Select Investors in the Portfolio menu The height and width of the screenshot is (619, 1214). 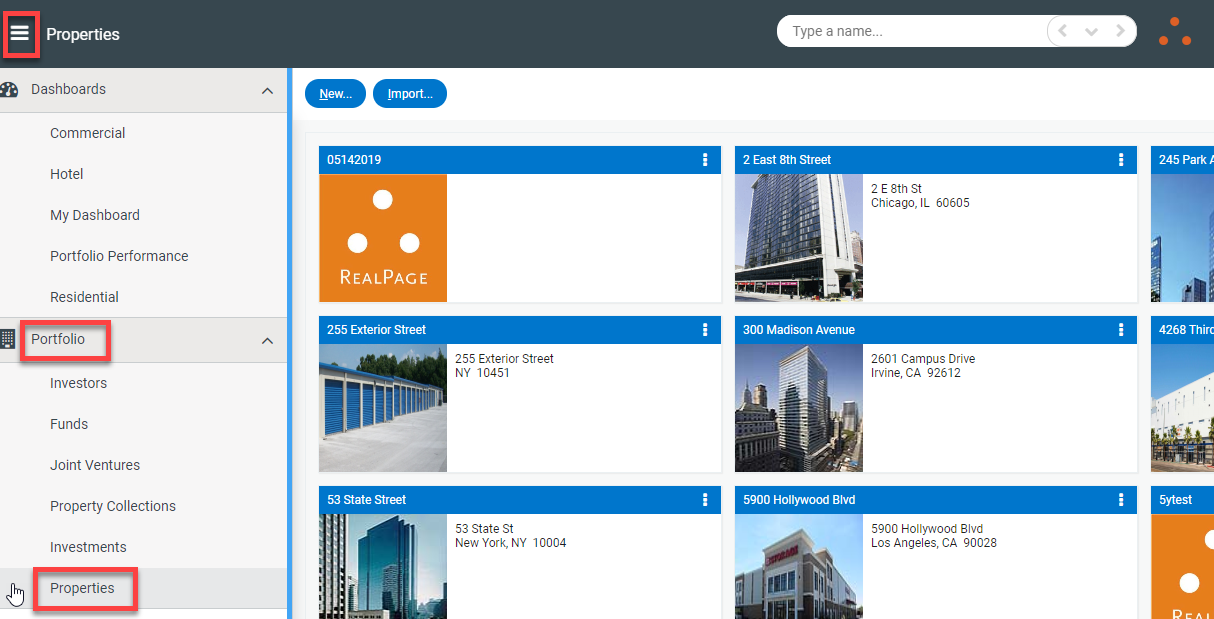coord(78,383)
